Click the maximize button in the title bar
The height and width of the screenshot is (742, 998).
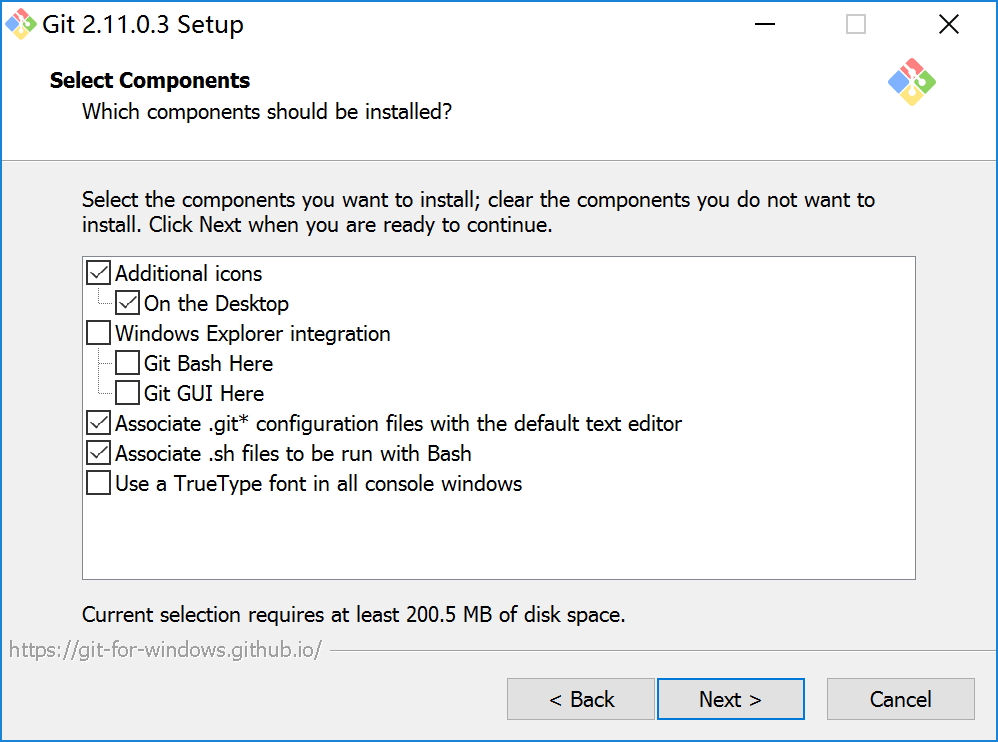pyautogui.click(x=856, y=25)
